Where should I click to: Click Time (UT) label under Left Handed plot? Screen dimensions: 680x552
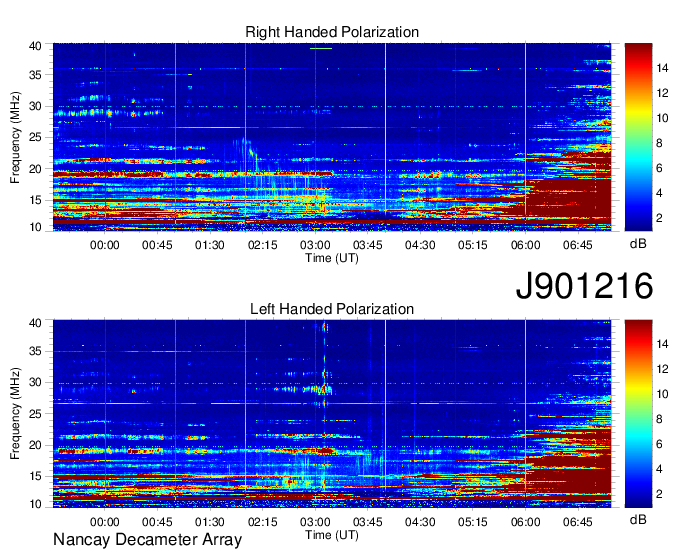click(332, 535)
